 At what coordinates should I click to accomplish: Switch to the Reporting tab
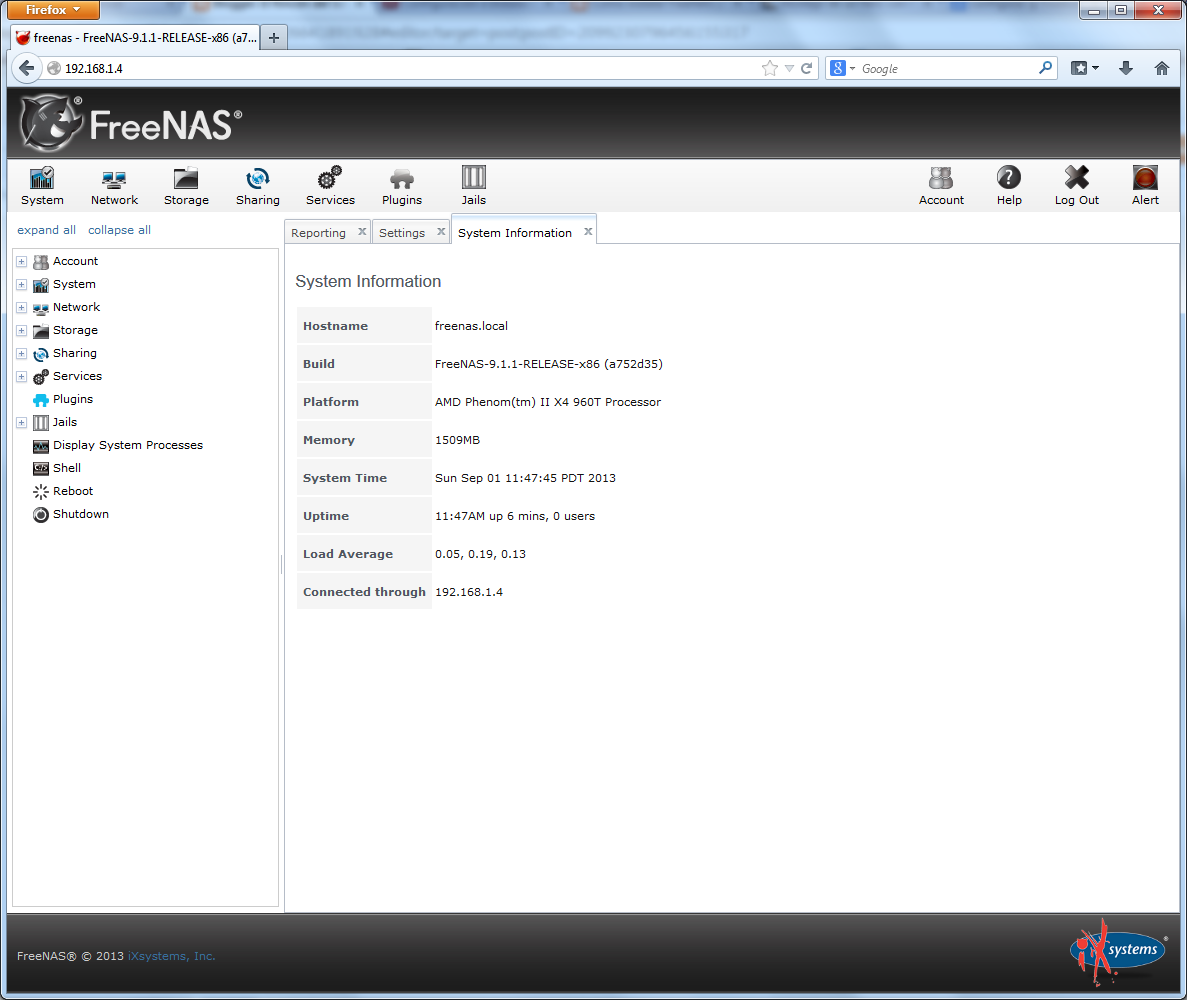[x=318, y=231]
